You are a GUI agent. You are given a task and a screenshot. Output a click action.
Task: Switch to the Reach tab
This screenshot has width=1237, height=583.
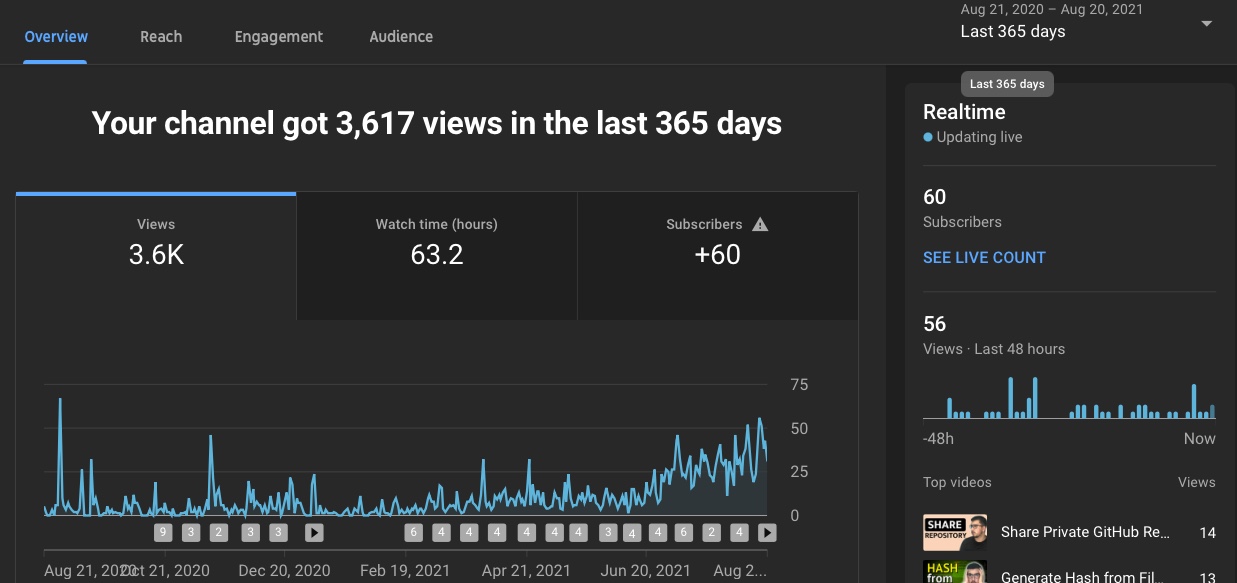click(x=161, y=36)
